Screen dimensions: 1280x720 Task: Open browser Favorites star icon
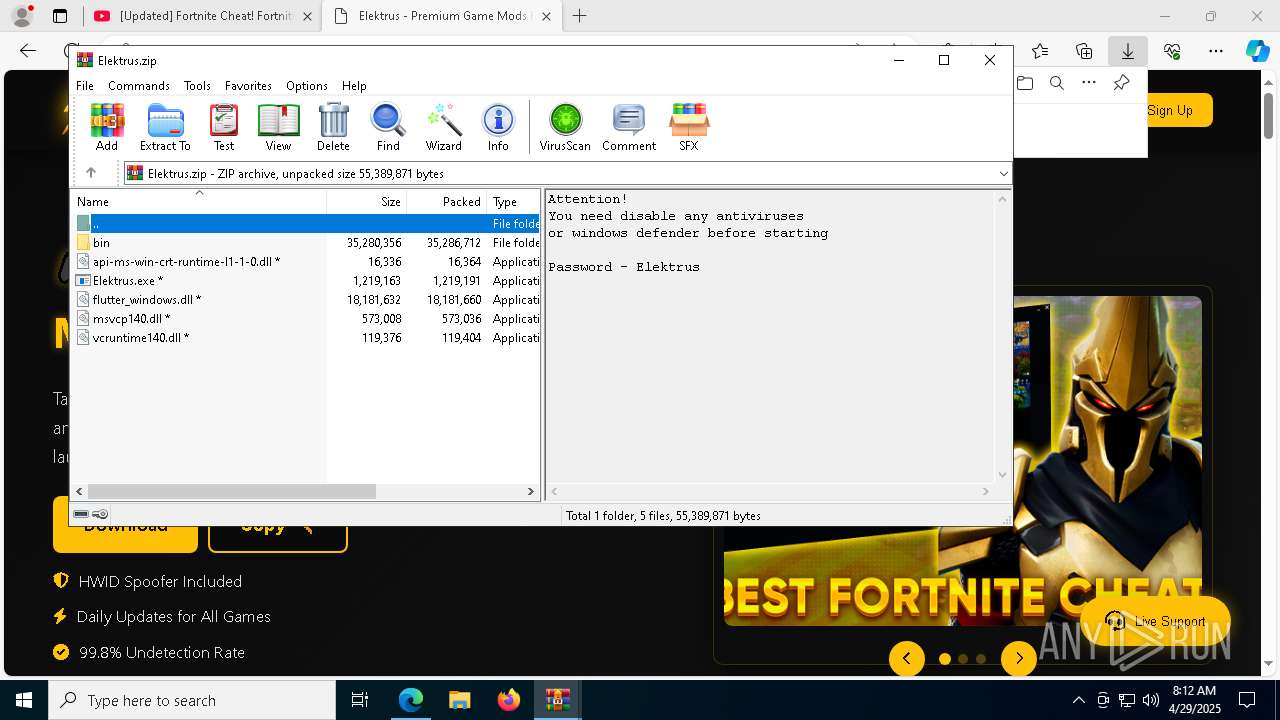tap(1040, 51)
